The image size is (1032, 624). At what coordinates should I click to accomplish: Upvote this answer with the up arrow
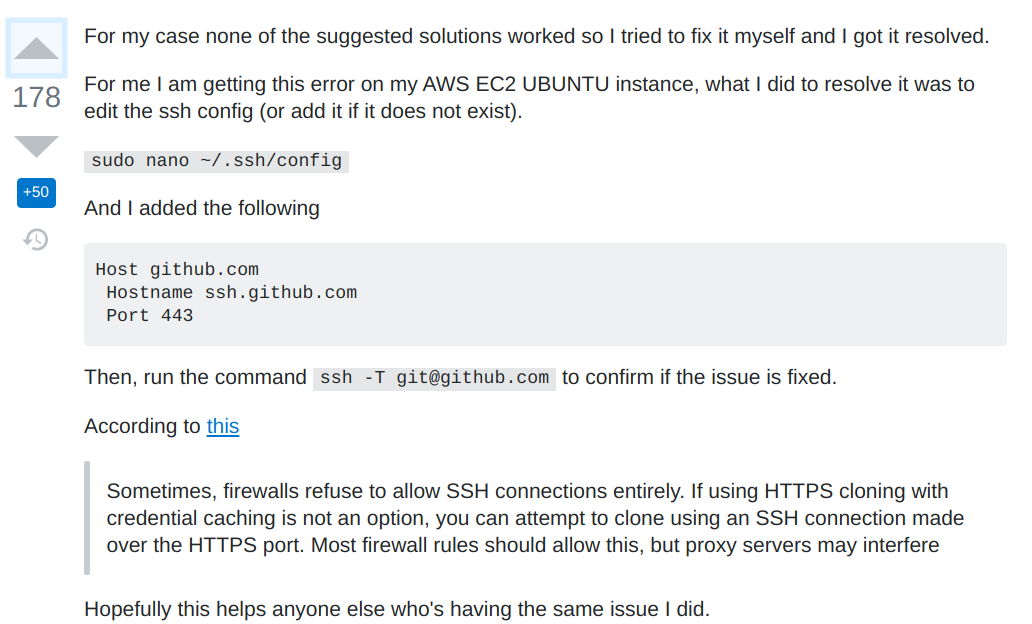point(36,48)
